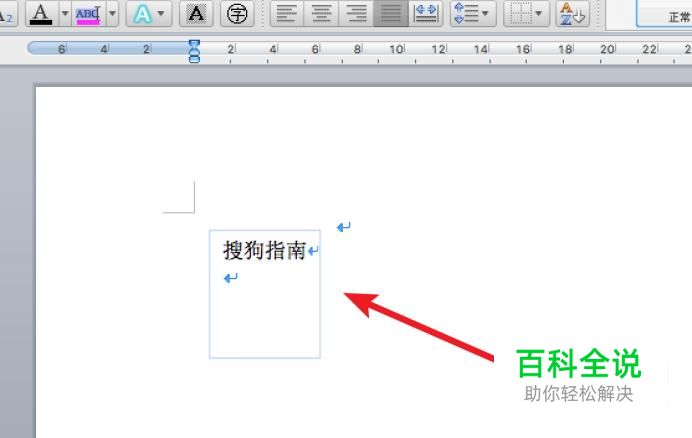Viewport: 692px width, 438px height.
Task: Click the subscript A2 button
Action: click(7, 15)
